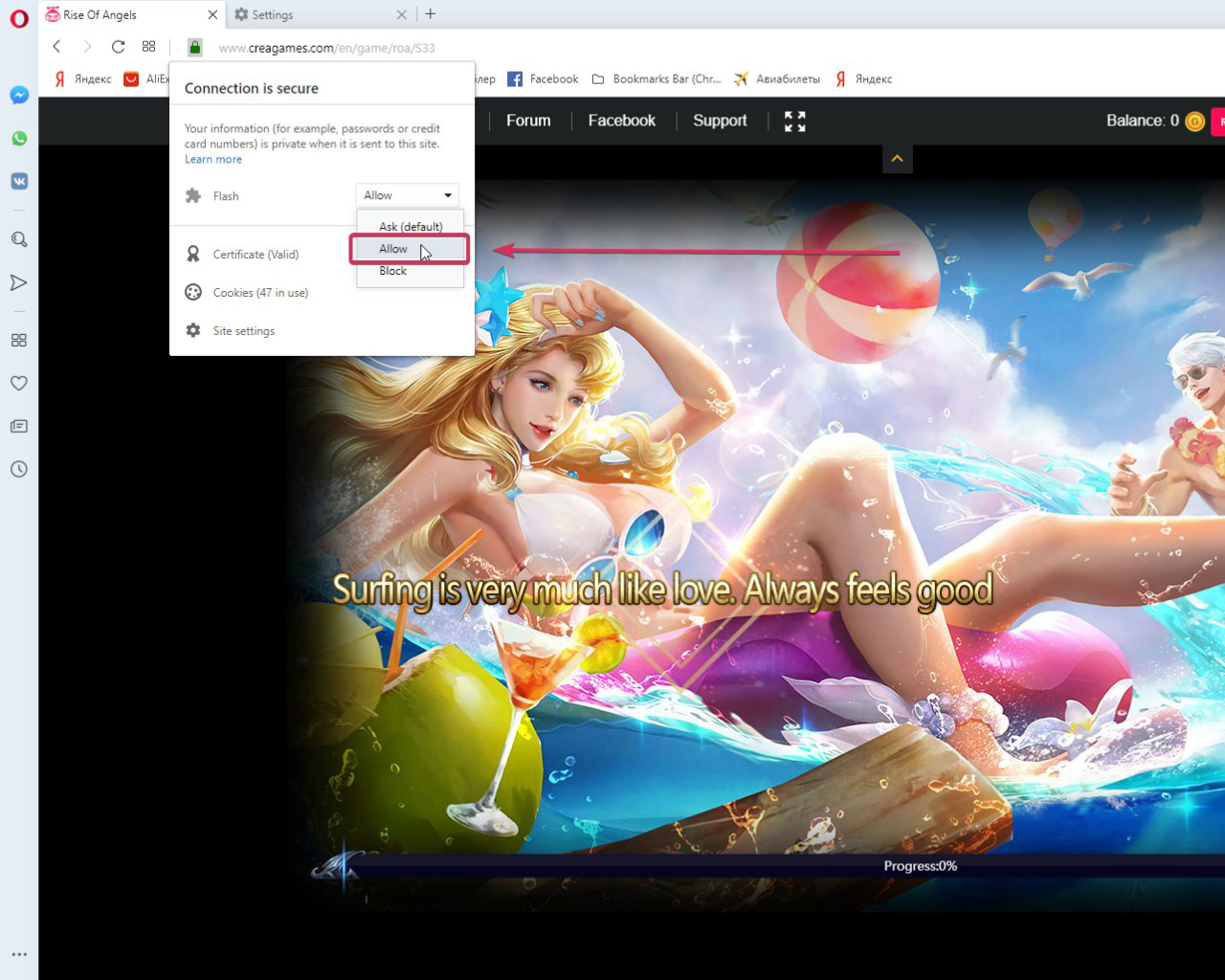Open Facebook Messenger in the sidebar

(x=19, y=96)
